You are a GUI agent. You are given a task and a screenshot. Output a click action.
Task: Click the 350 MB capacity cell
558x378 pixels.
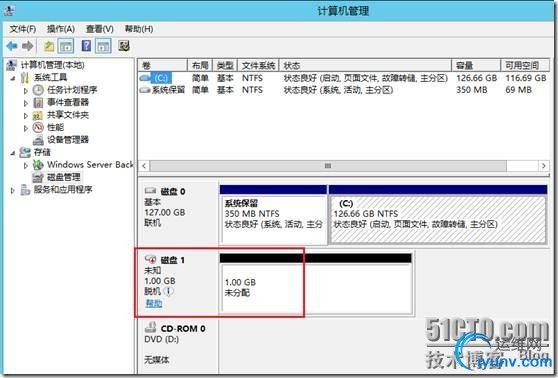pyautogui.click(x=472, y=90)
